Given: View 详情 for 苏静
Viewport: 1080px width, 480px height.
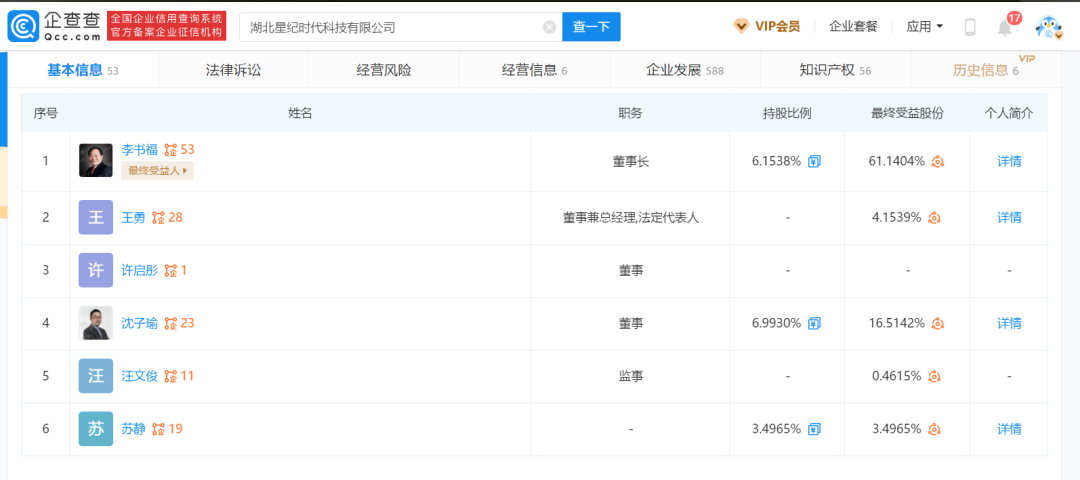Looking at the screenshot, I should tap(1009, 429).
